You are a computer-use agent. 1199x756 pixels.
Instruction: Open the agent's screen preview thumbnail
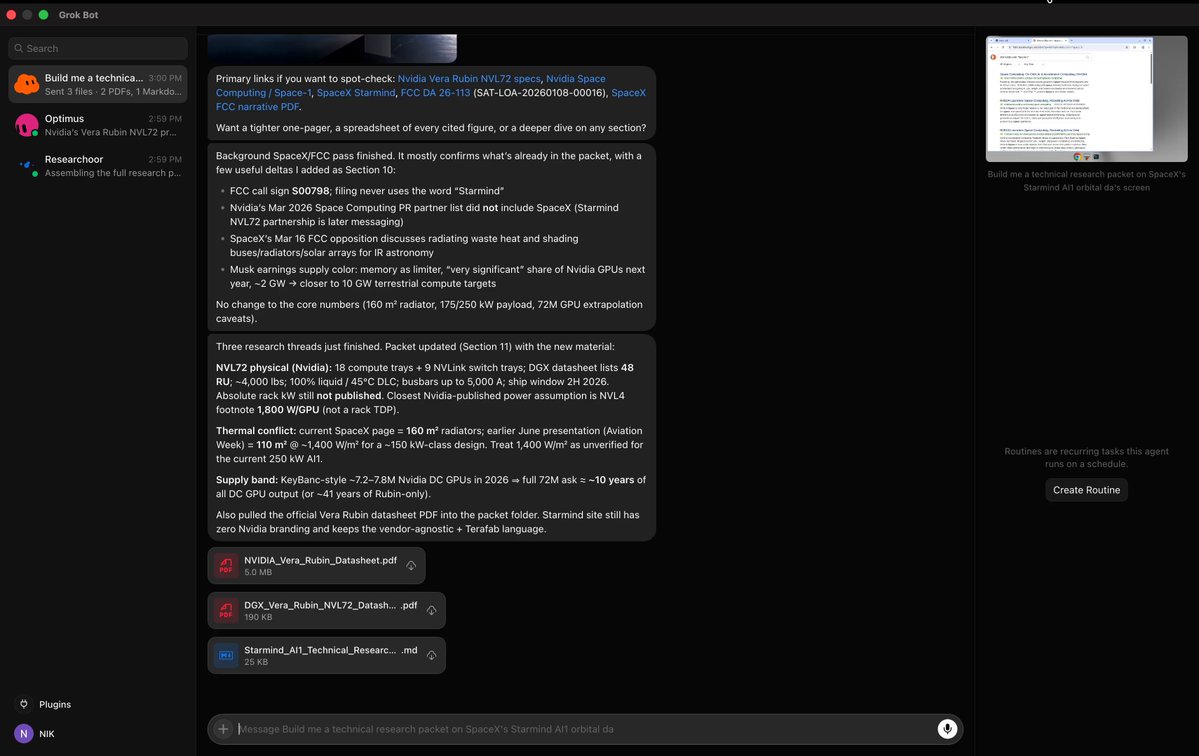[1086, 99]
